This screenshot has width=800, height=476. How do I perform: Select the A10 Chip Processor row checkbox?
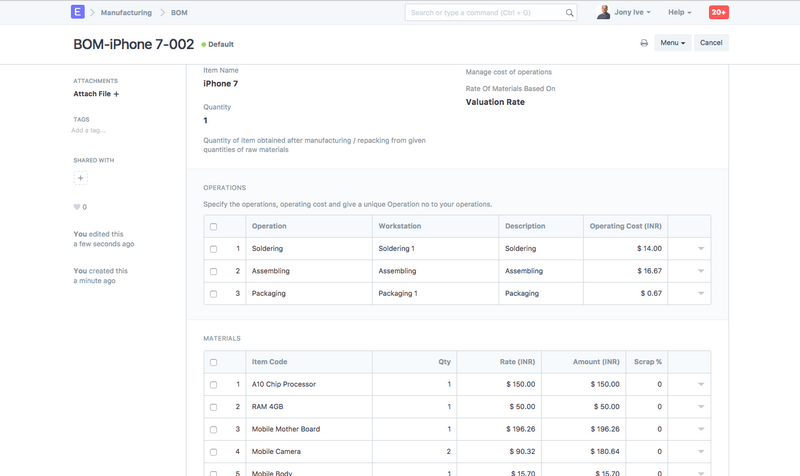pos(213,385)
